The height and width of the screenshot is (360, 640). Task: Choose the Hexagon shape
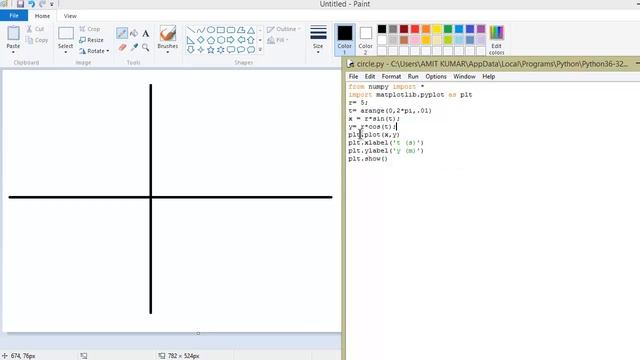tap(221, 40)
